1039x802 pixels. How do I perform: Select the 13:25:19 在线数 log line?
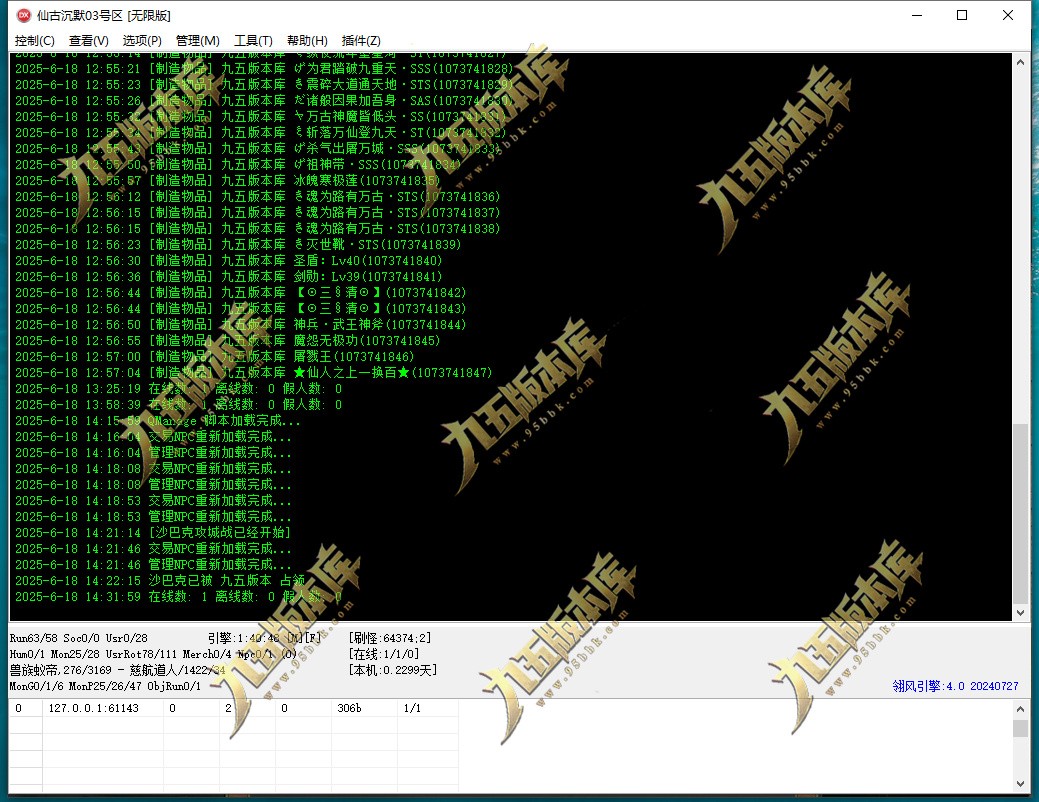click(x=178, y=388)
